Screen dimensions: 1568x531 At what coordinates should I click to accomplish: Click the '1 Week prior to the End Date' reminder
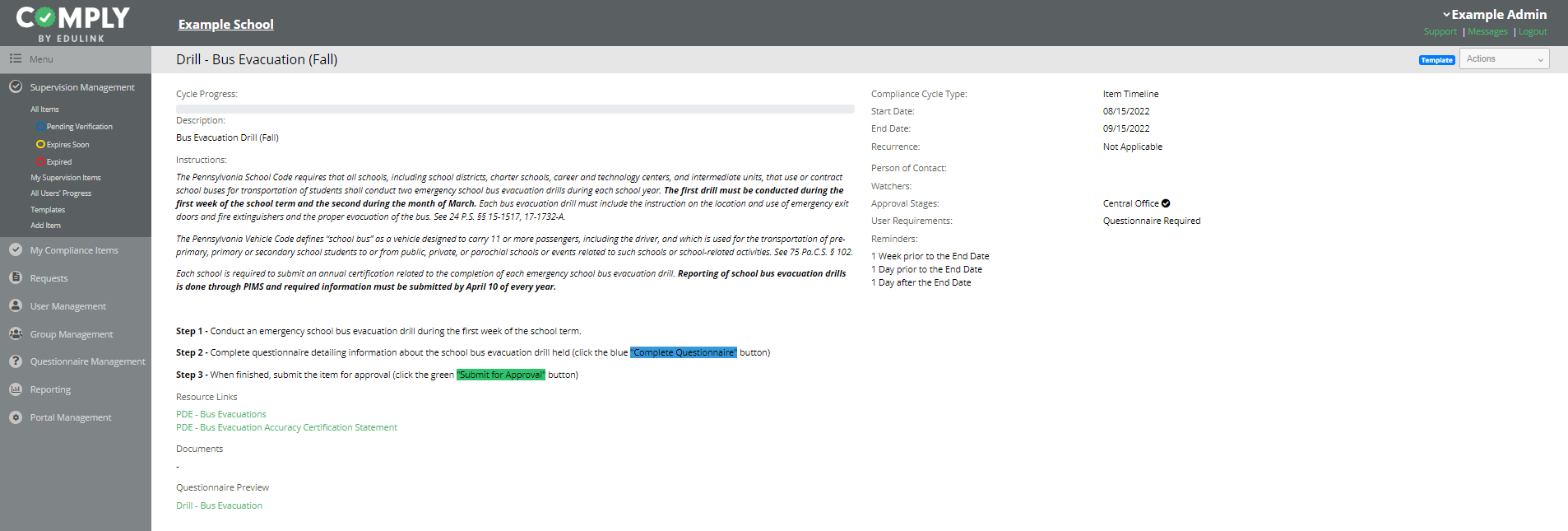(x=930, y=256)
